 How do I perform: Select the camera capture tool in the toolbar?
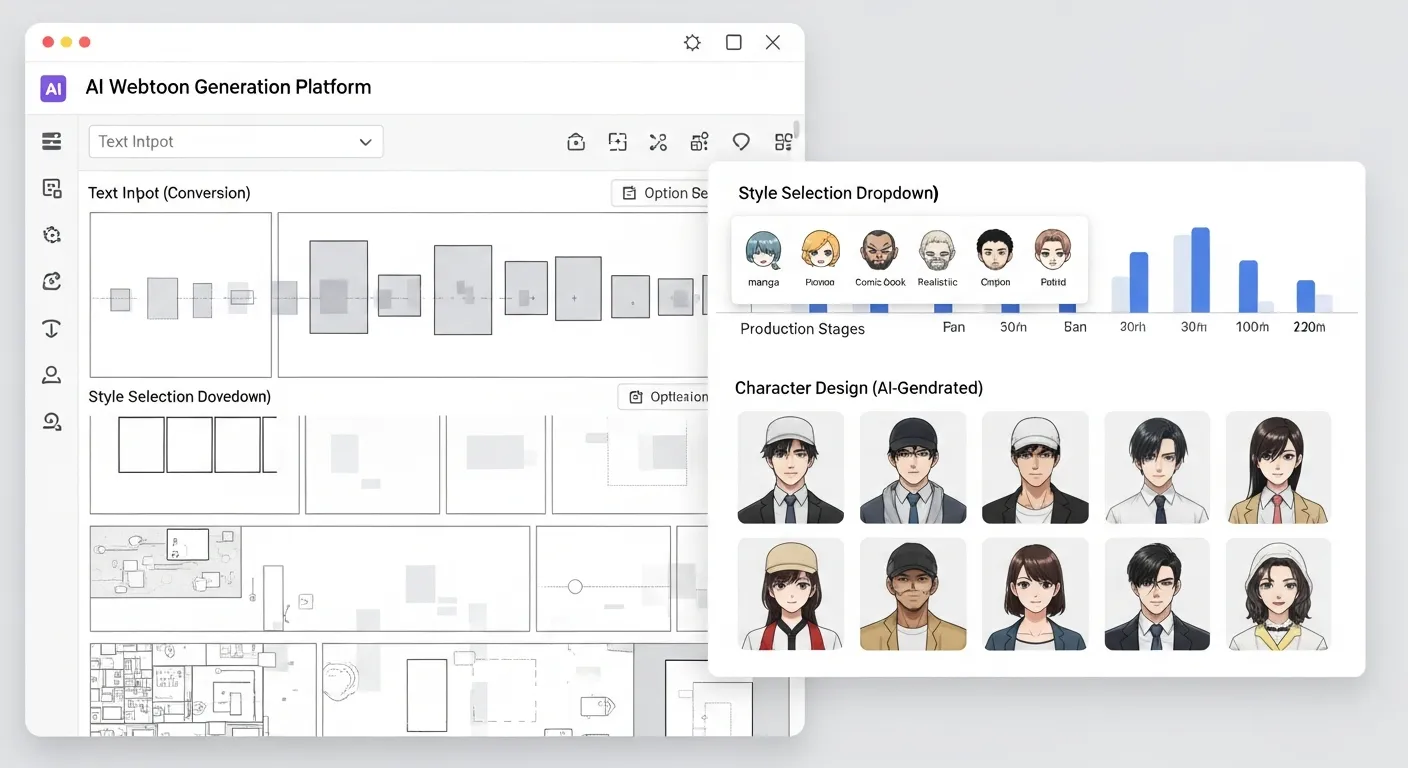[x=576, y=141]
